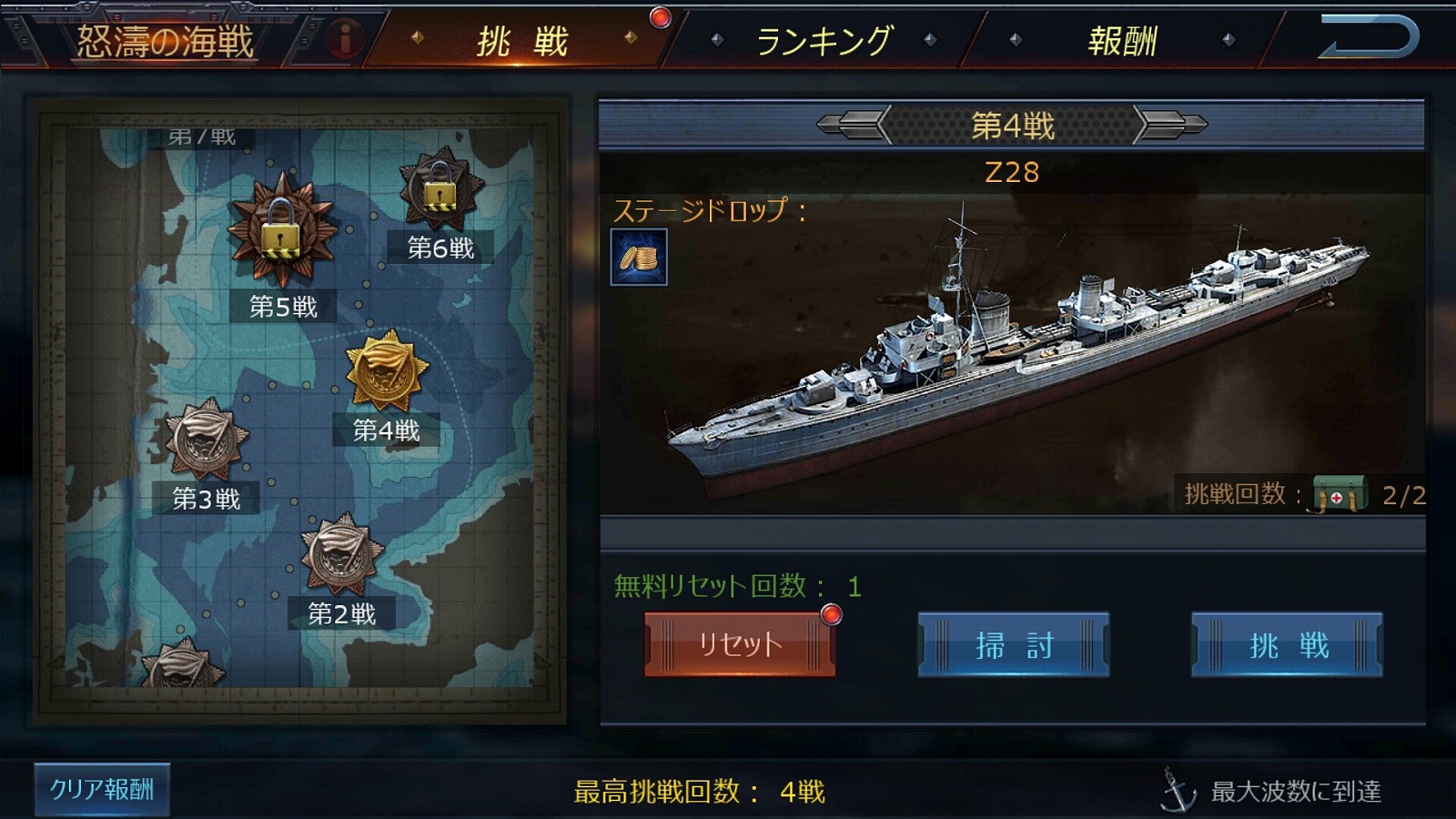Tap the medkit challenge count icon
This screenshot has width=1456, height=819.
pyautogui.click(x=1340, y=496)
